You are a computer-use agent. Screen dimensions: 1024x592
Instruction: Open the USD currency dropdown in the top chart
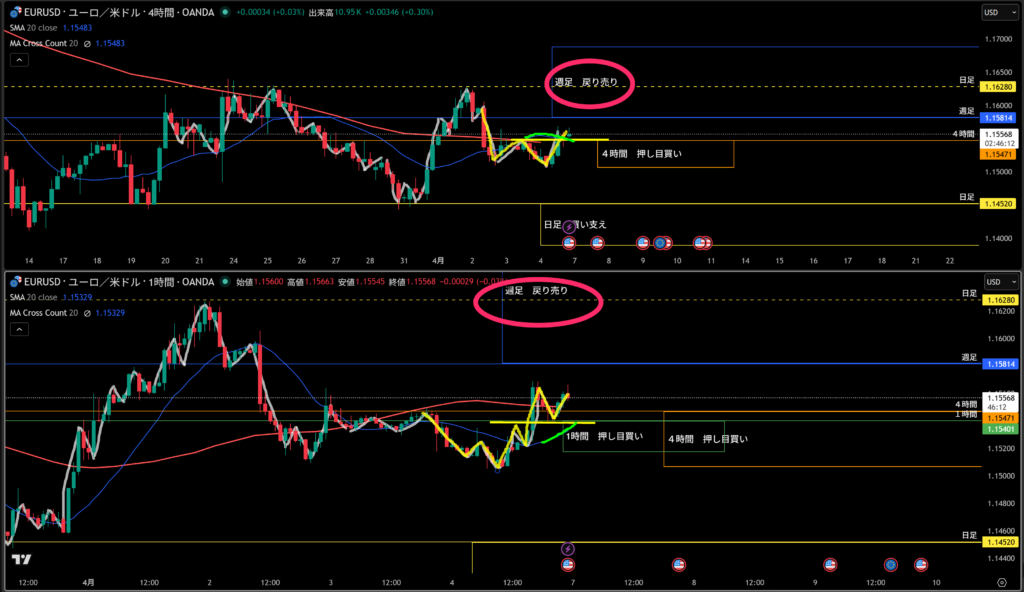click(995, 13)
